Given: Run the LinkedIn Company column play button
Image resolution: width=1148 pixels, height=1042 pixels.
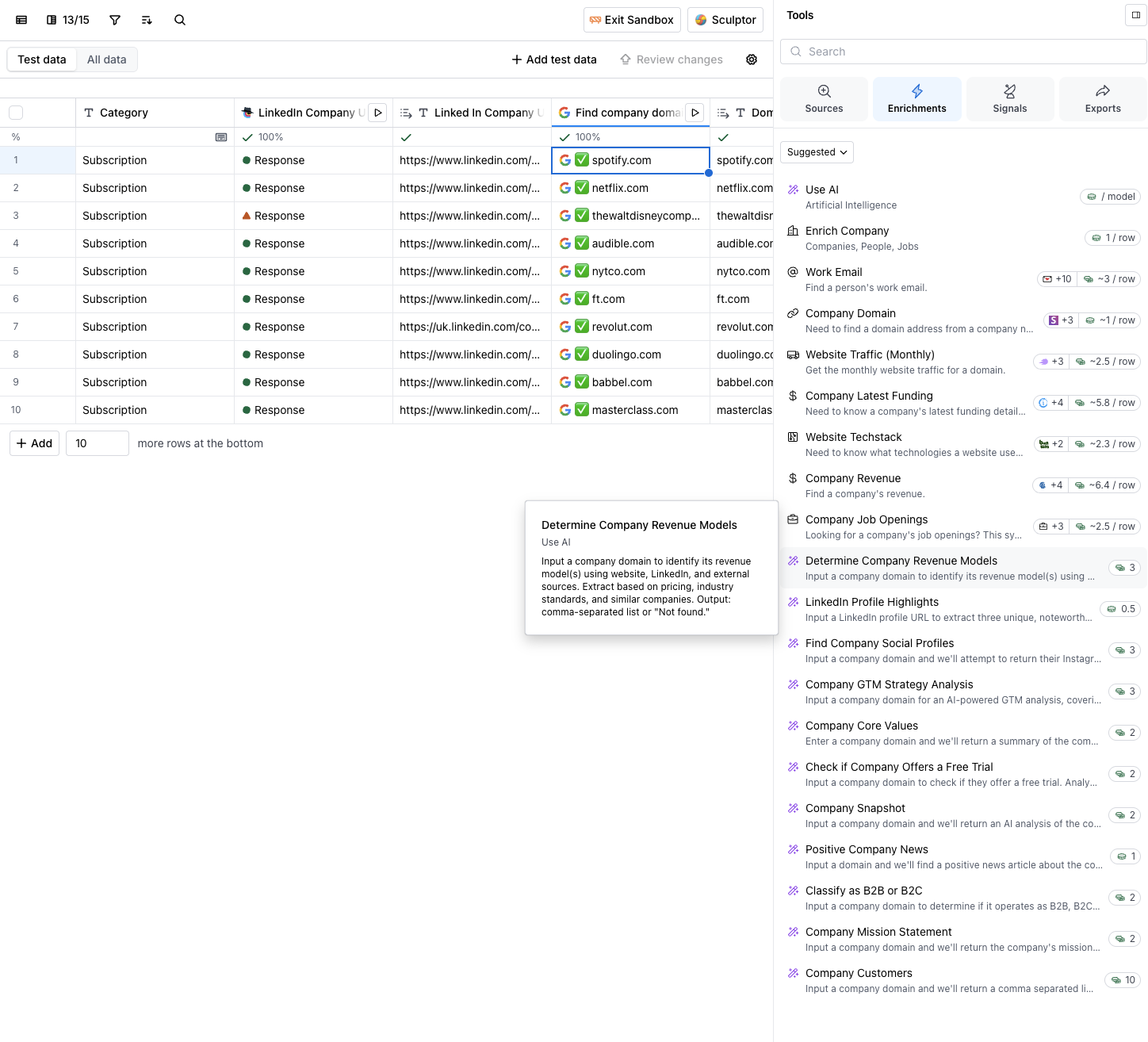Looking at the screenshot, I should coord(378,113).
